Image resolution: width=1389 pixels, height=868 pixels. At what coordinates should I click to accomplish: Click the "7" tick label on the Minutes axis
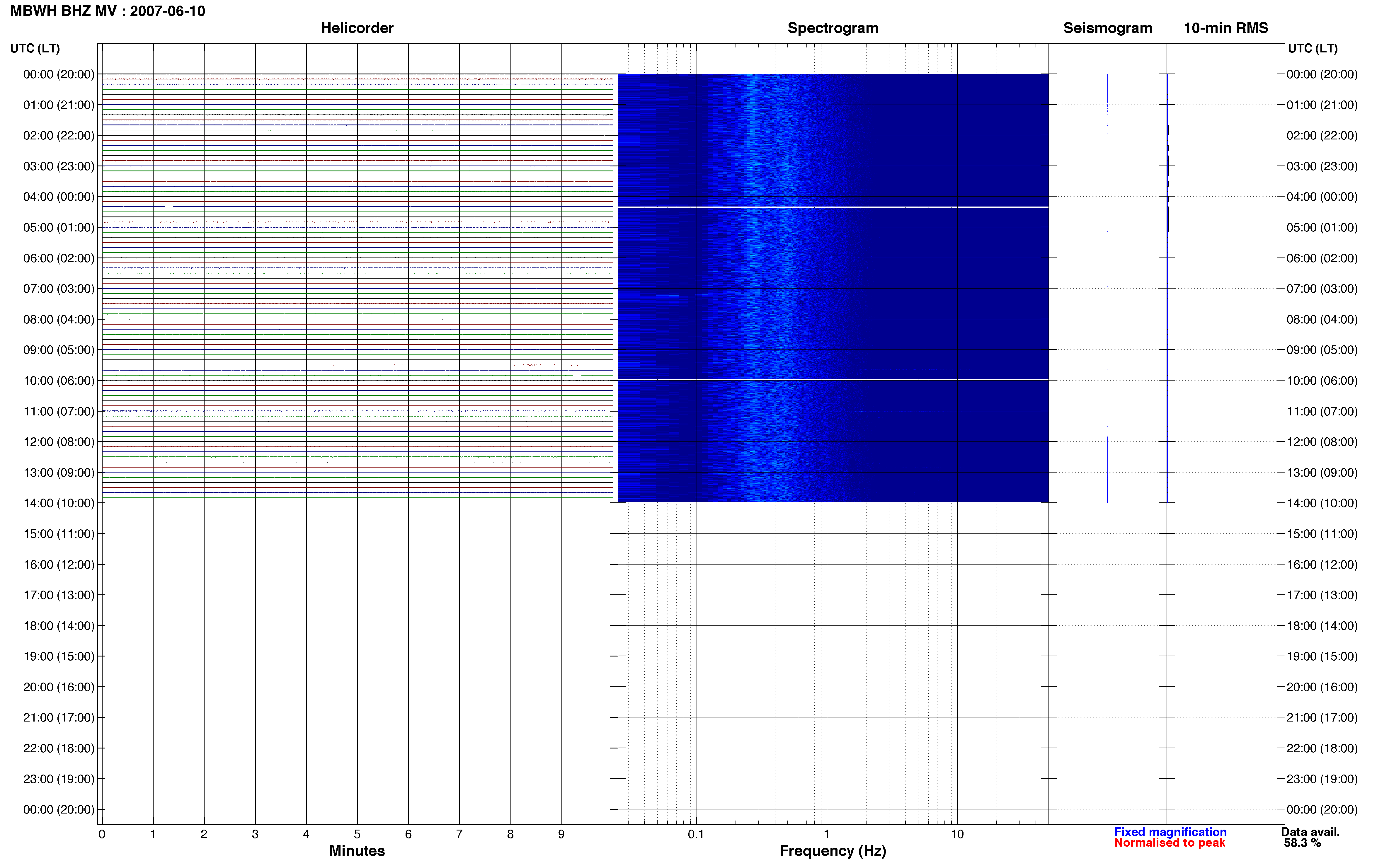coord(459,834)
